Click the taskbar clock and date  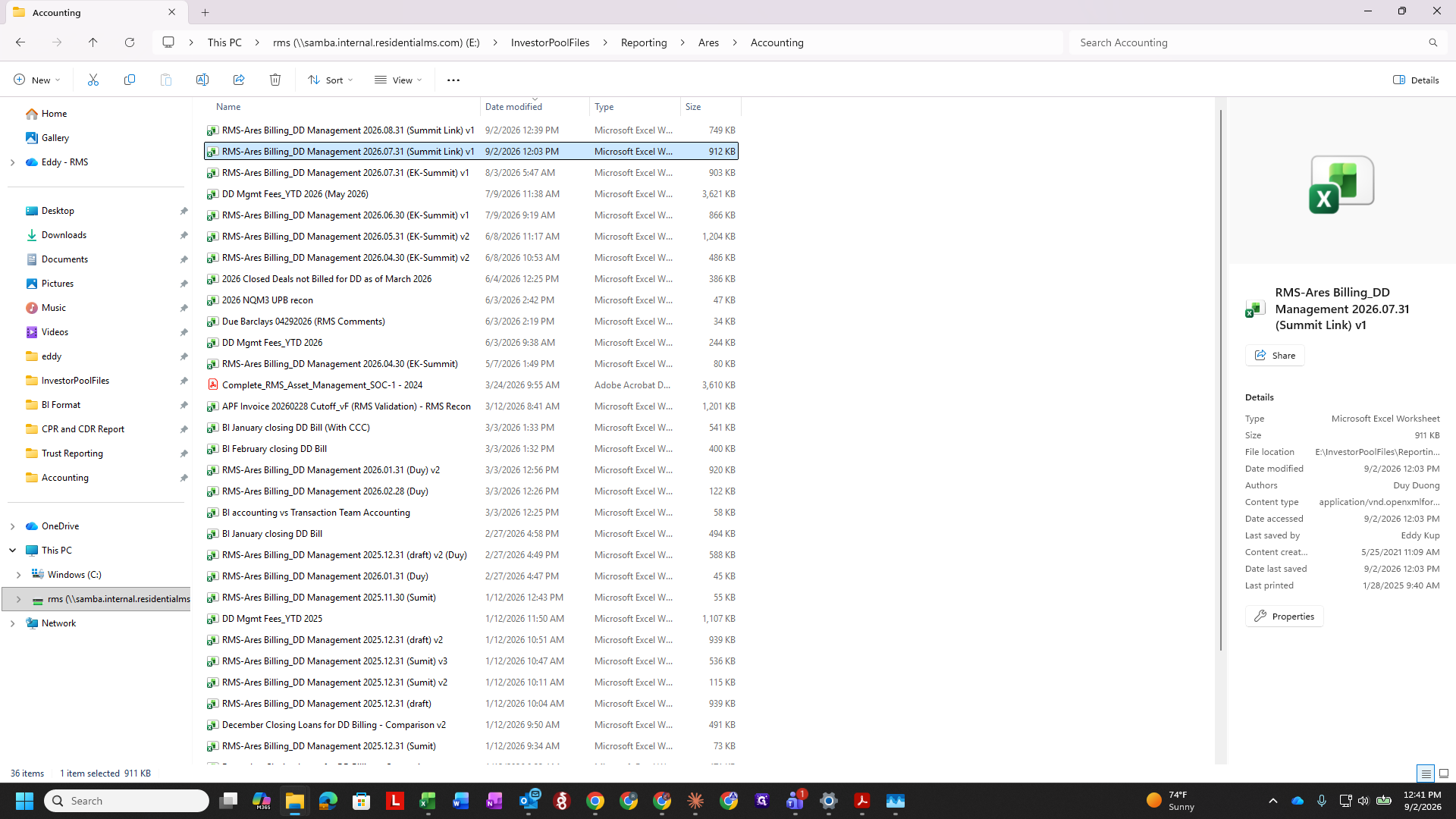pyautogui.click(x=1422, y=801)
